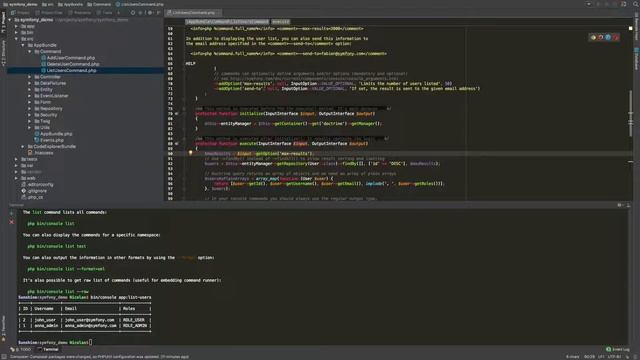Hide the Project tool window with hide icon
The image size is (640, 360).
click(158, 13)
